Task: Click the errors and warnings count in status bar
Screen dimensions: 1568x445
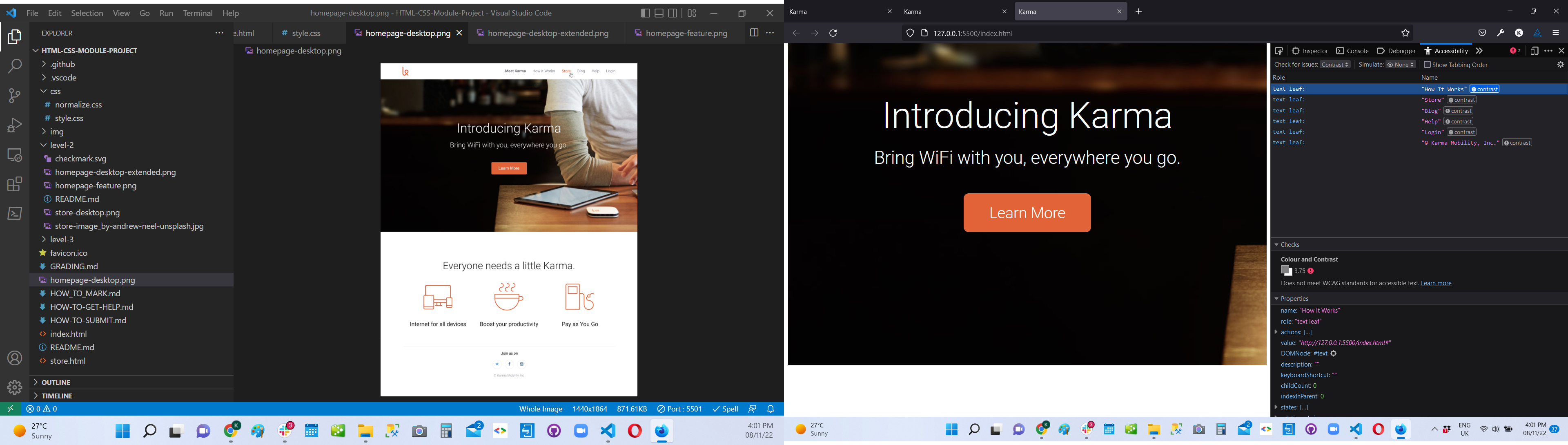Action: coord(42,409)
